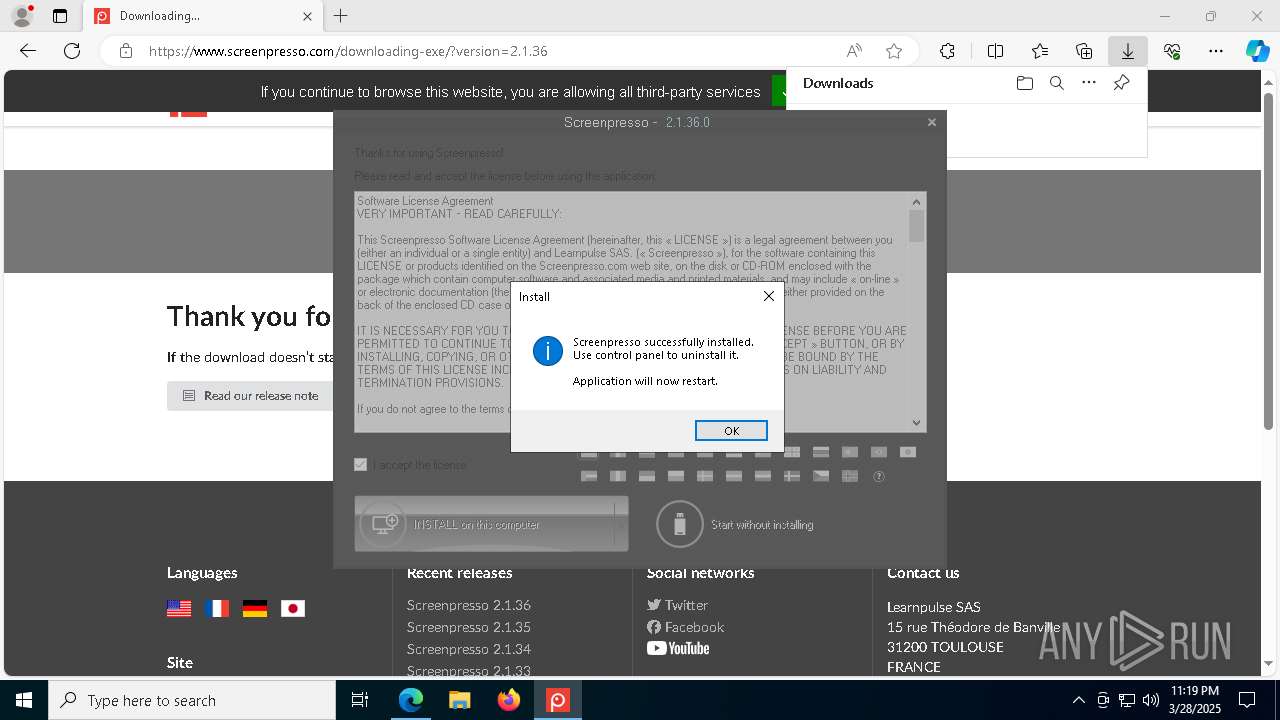Click 'Read our release note' button
This screenshot has width=1280, height=720.
coord(250,396)
